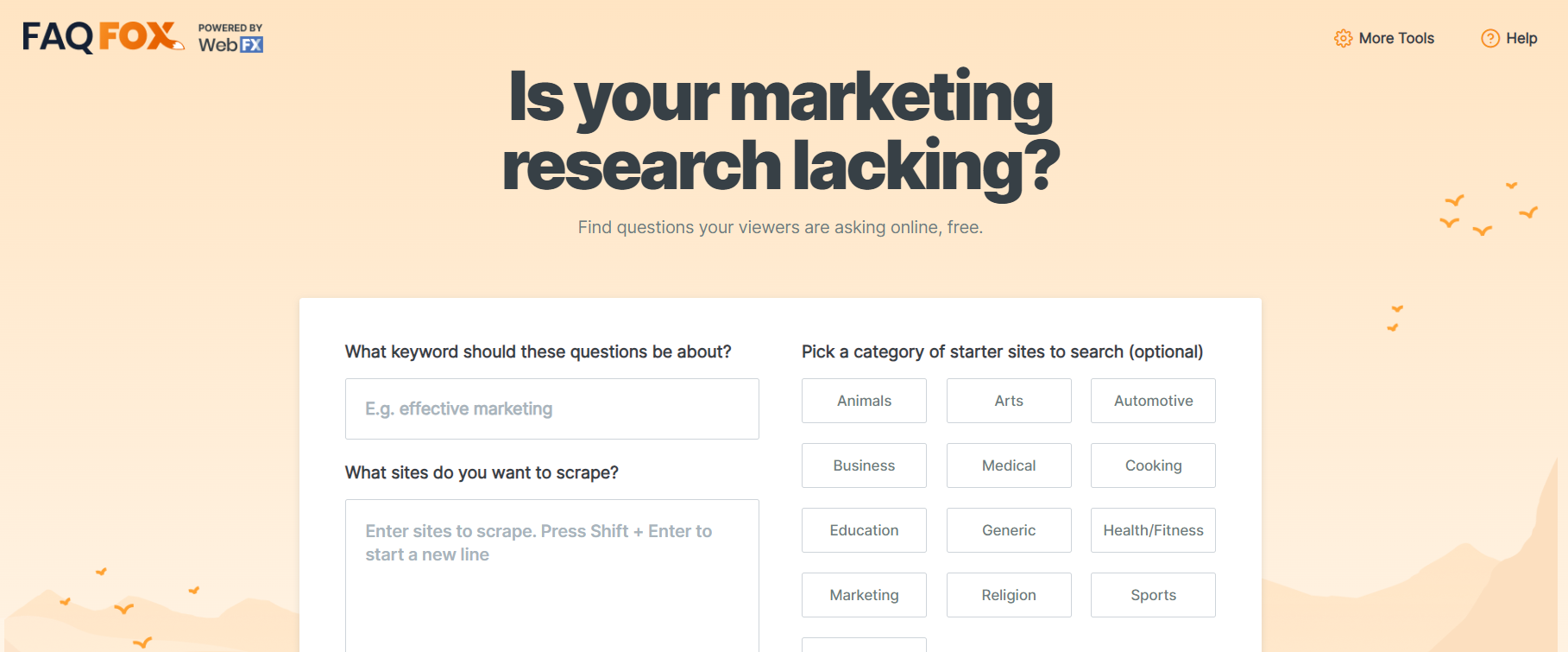Click the WebFX powered-by logo
The height and width of the screenshot is (652, 1568).
[x=230, y=39]
